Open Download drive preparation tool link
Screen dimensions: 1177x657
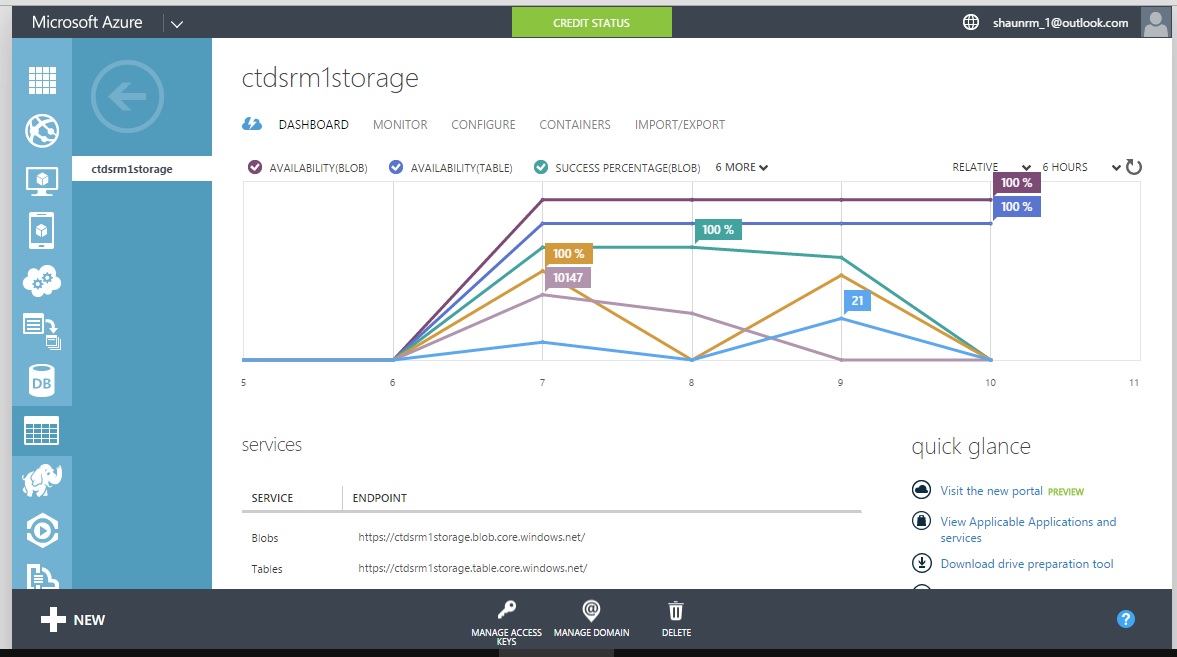pos(1027,563)
